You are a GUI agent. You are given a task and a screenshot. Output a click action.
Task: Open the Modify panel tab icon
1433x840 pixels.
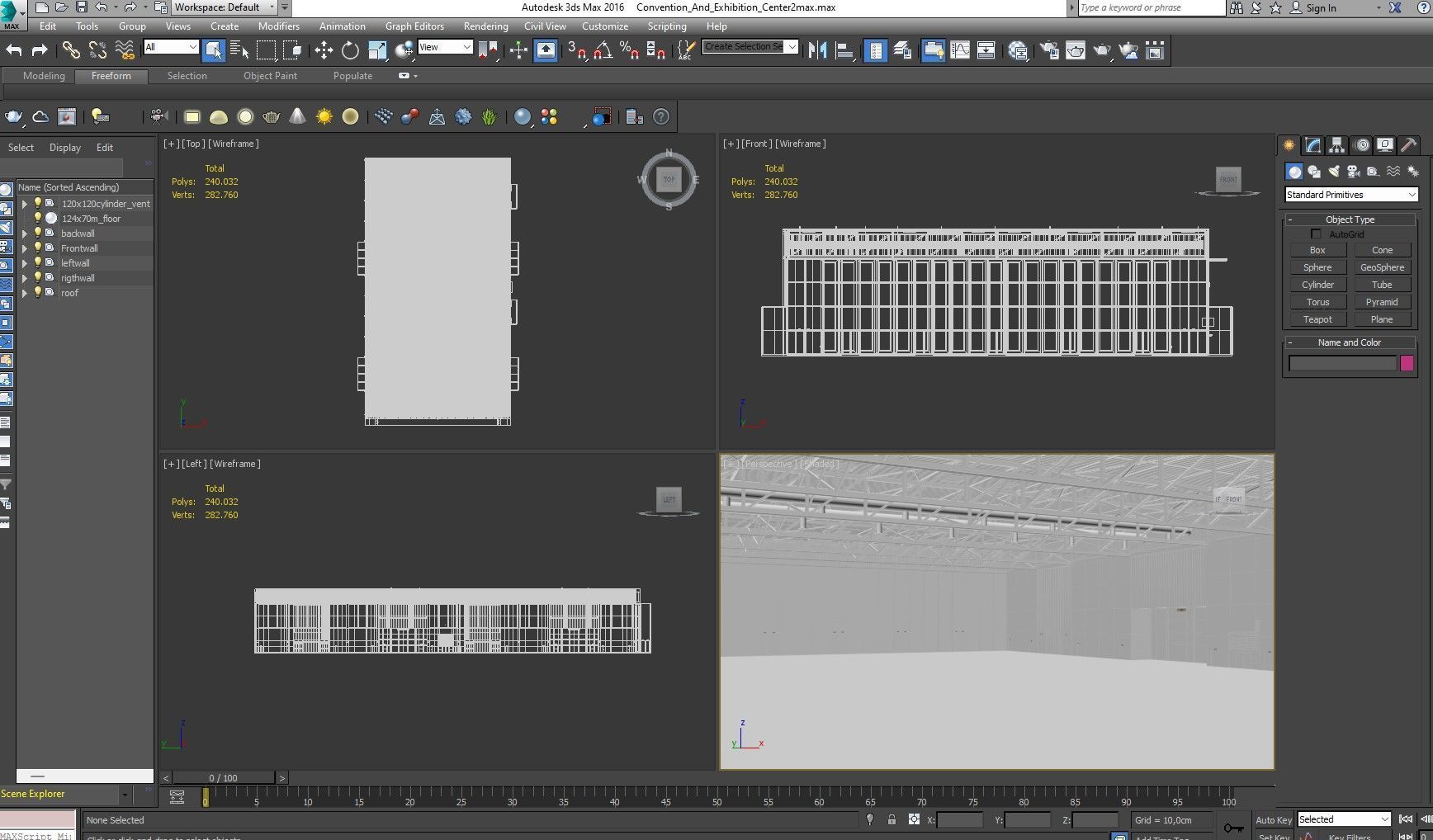click(x=1312, y=145)
